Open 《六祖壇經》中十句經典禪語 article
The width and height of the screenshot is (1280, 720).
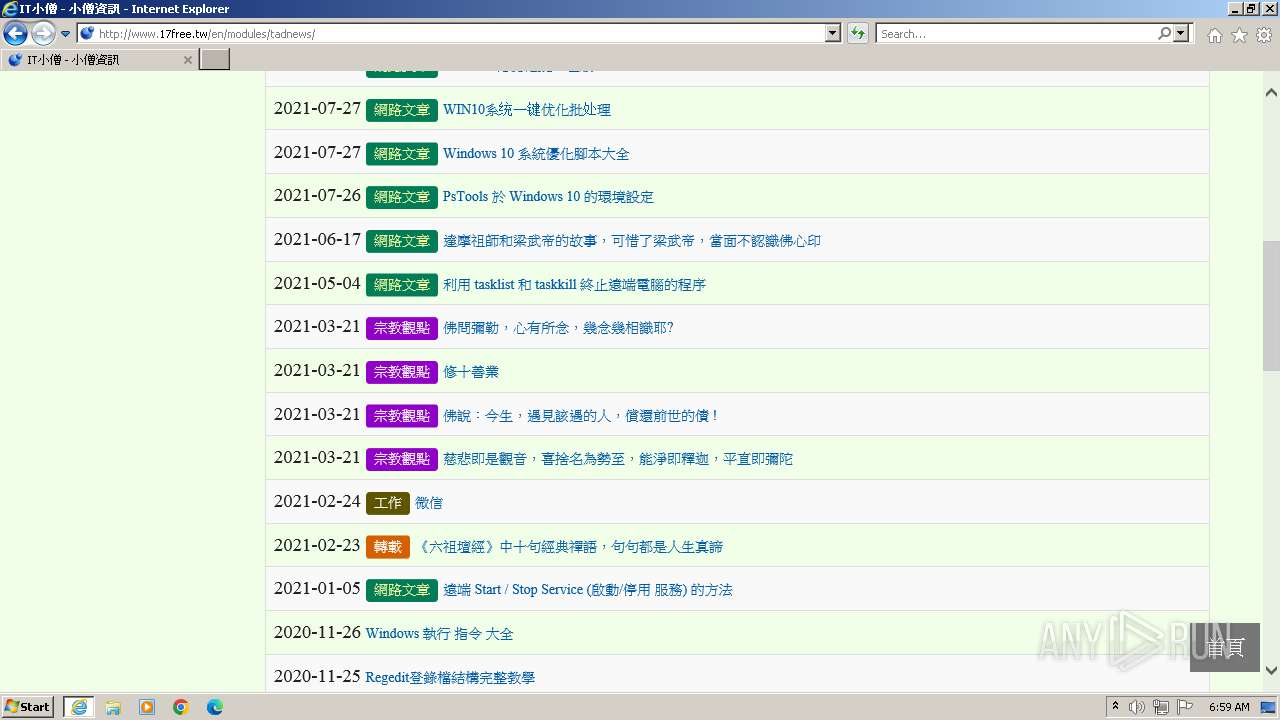pyautogui.click(x=569, y=547)
